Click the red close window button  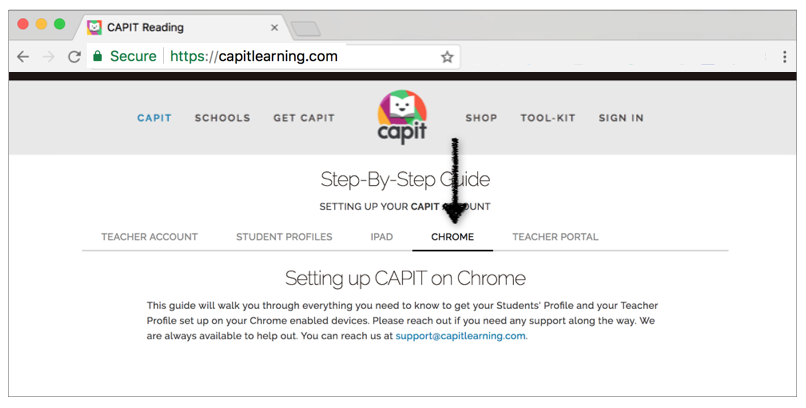(x=23, y=24)
